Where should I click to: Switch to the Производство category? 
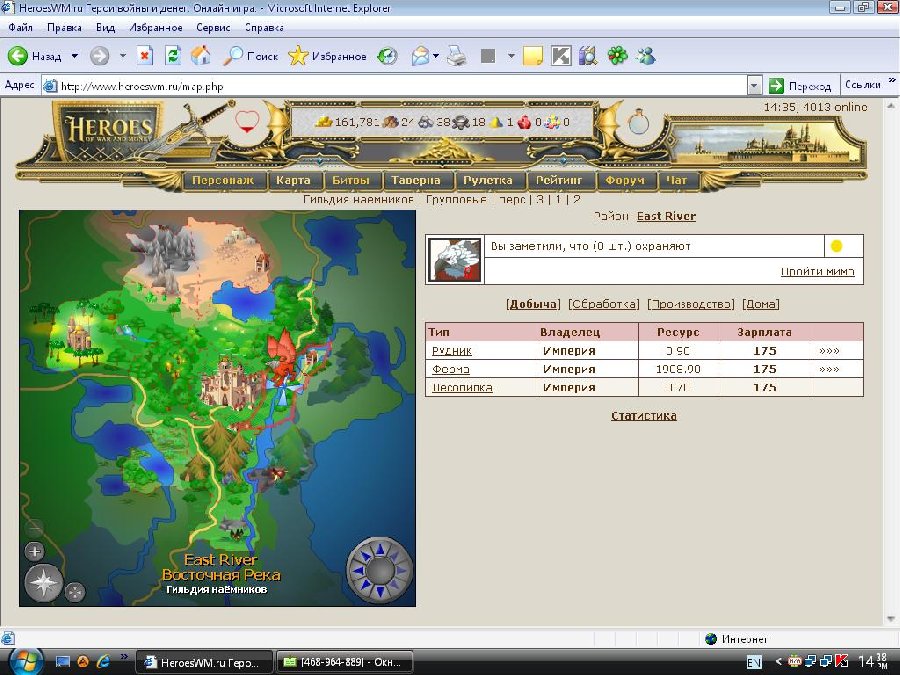[690, 304]
